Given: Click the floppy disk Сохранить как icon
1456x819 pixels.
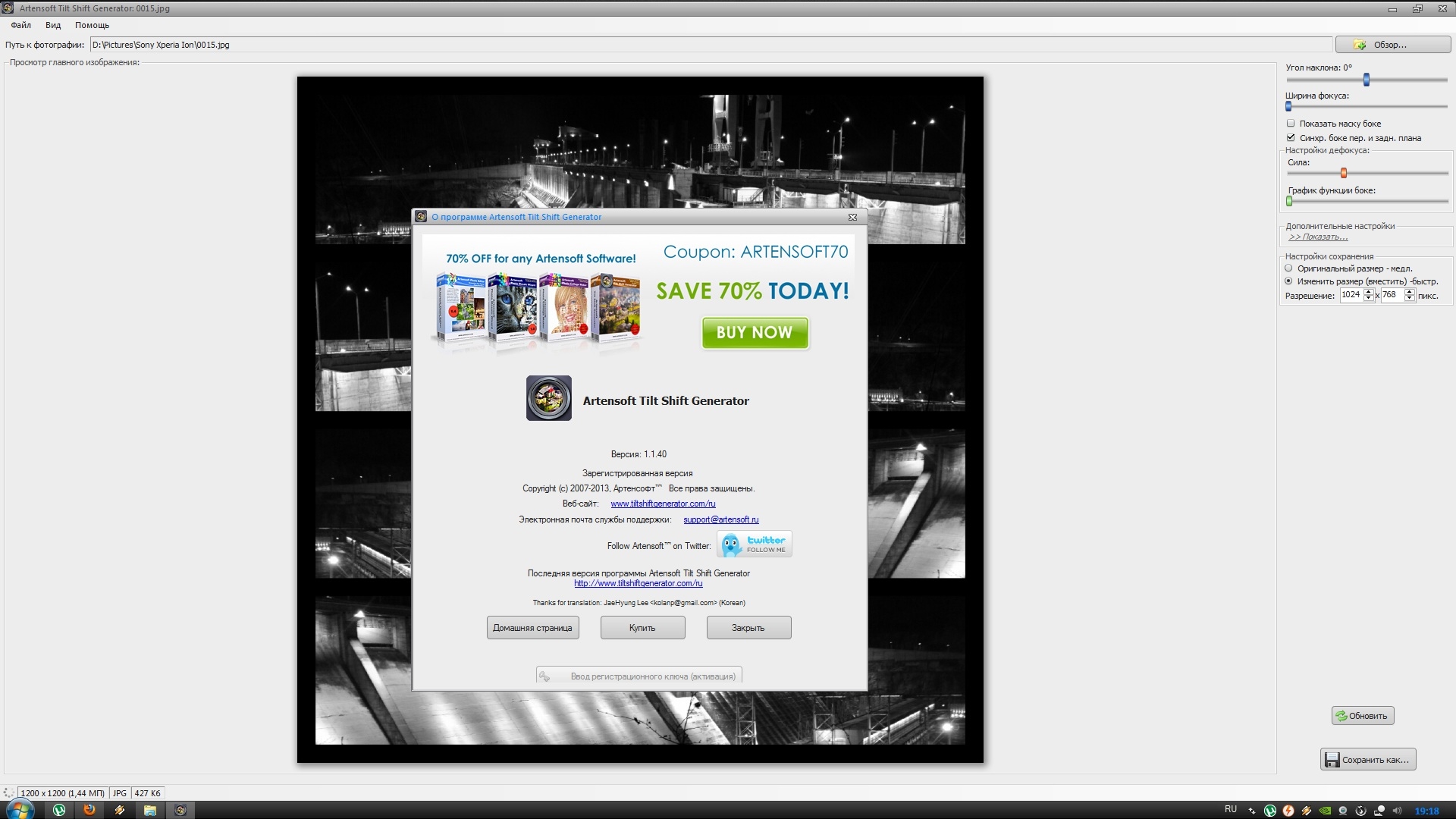Looking at the screenshot, I should [1332, 759].
